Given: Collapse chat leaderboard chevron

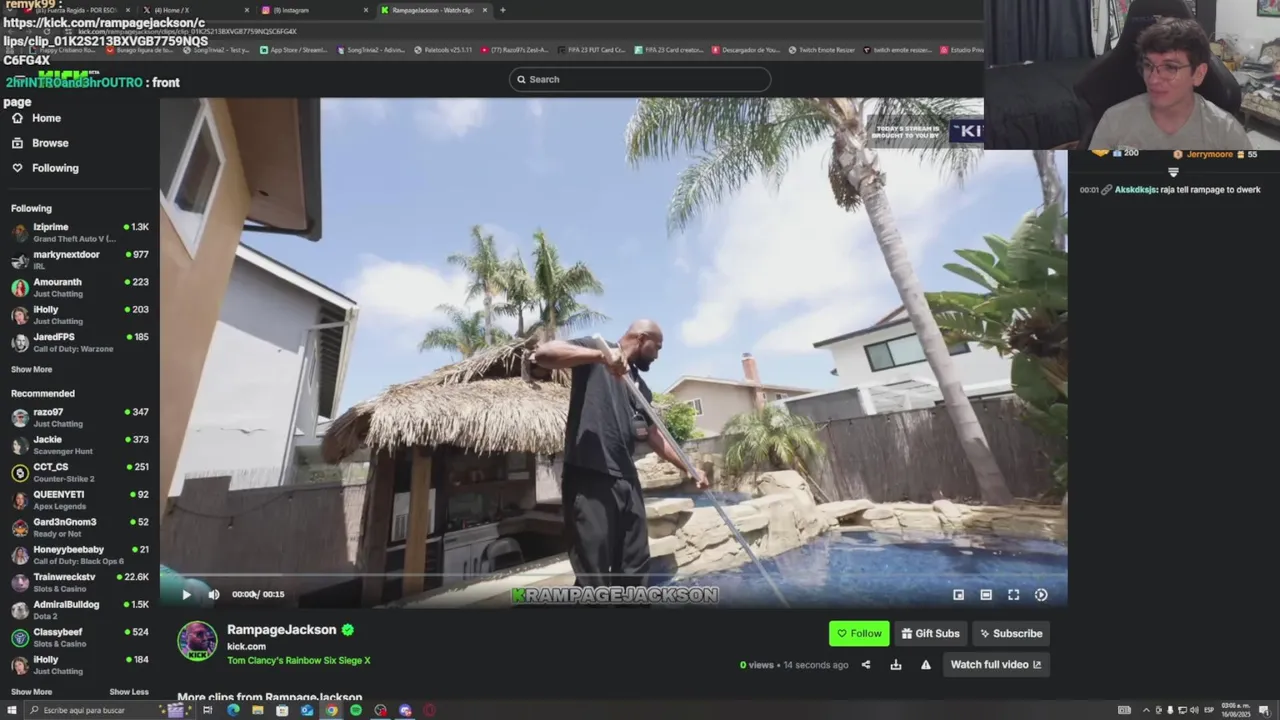Looking at the screenshot, I should (x=1174, y=172).
